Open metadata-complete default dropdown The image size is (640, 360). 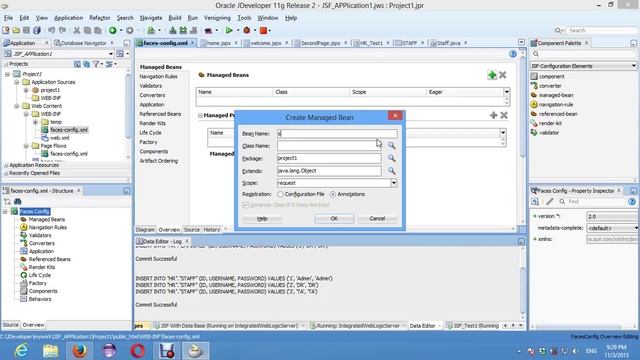(636, 228)
